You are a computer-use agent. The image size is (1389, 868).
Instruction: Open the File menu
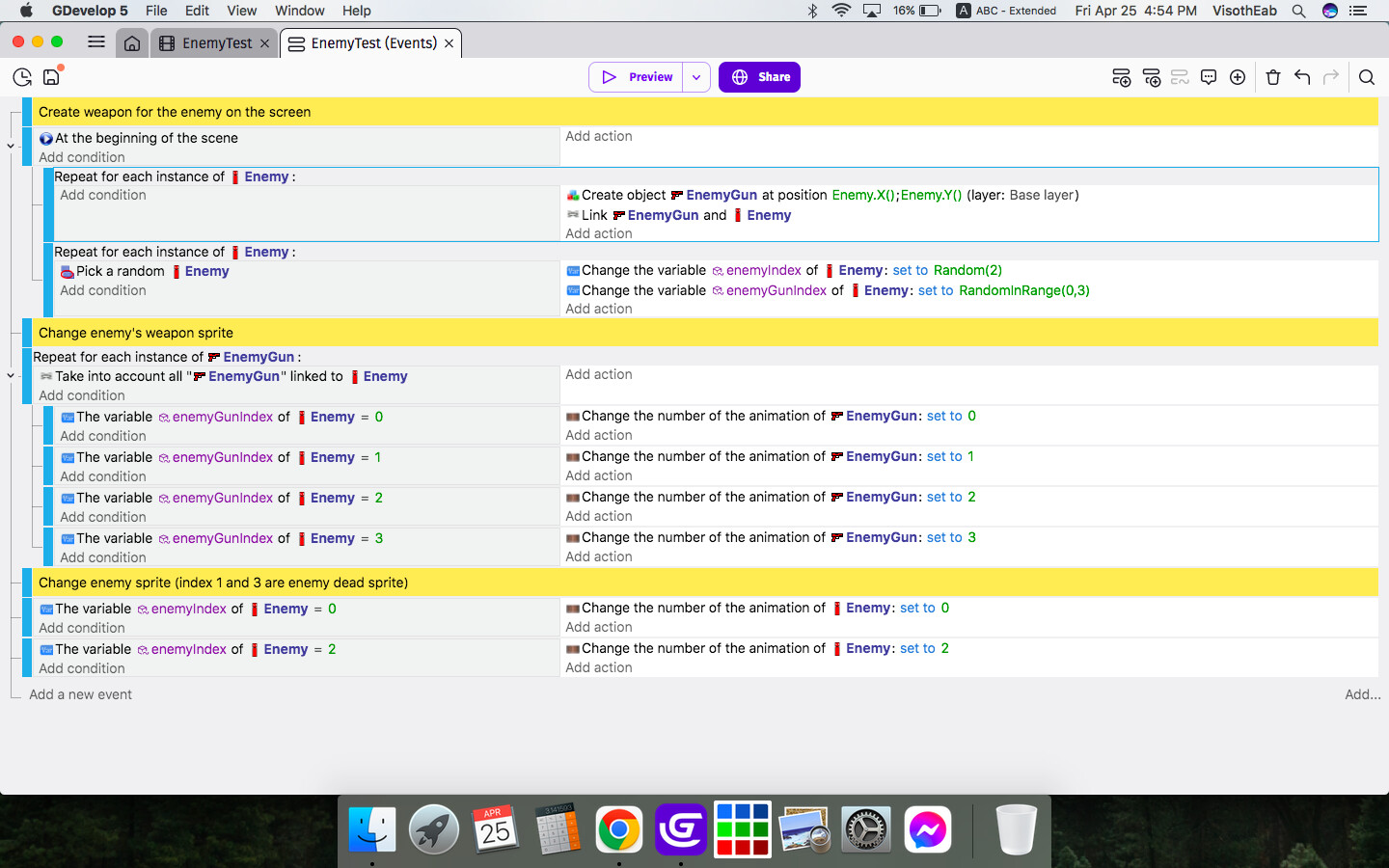(156, 11)
